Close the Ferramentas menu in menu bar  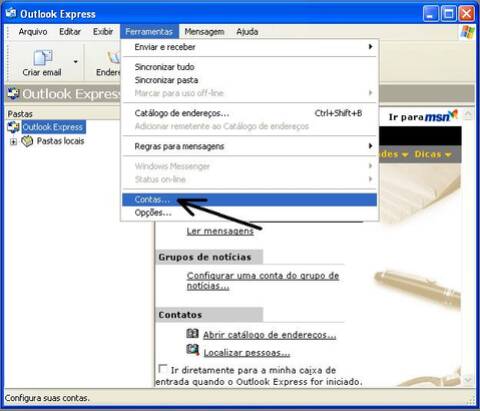[x=149, y=32]
